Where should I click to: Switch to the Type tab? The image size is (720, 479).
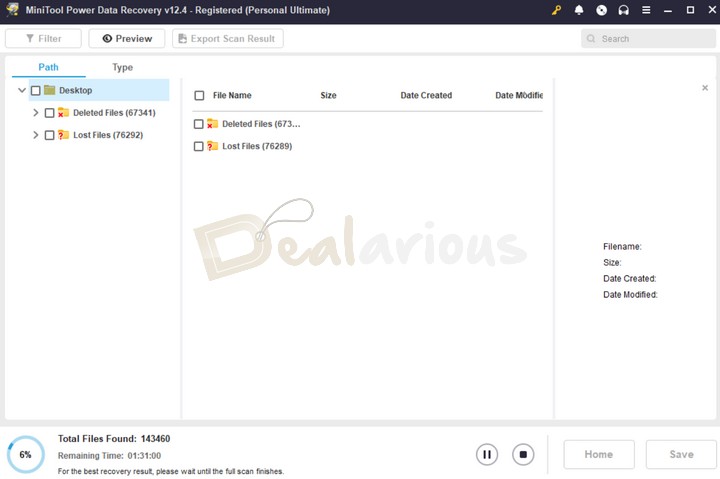[x=123, y=67]
